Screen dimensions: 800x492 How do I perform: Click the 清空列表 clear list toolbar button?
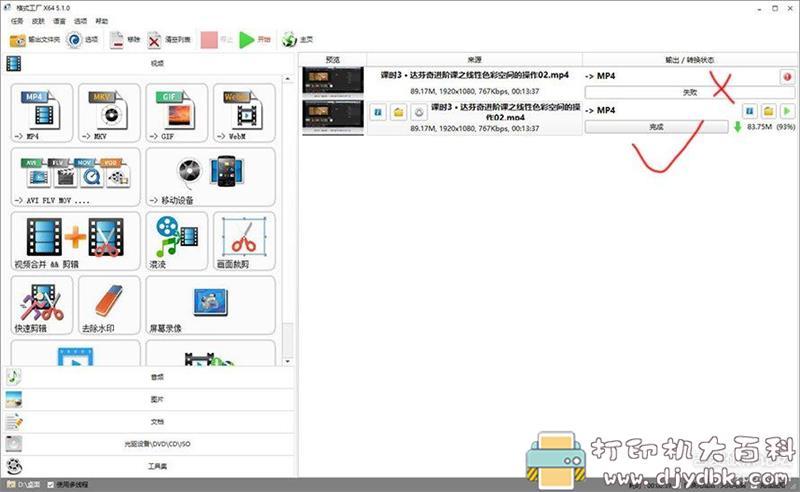point(169,39)
